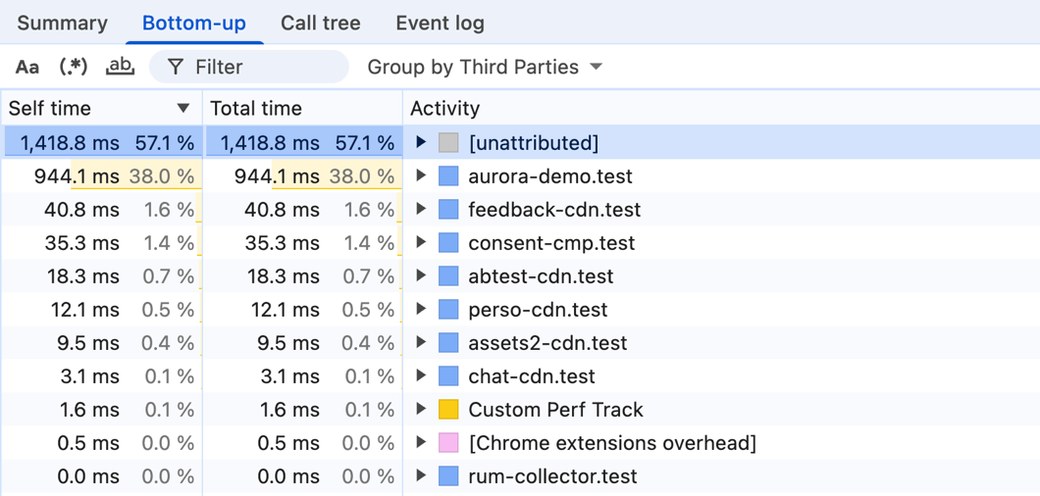Select the feedback-cdn.test activity label
The width and height of the screenshot is (1040, 496).
tap(554, 210)
